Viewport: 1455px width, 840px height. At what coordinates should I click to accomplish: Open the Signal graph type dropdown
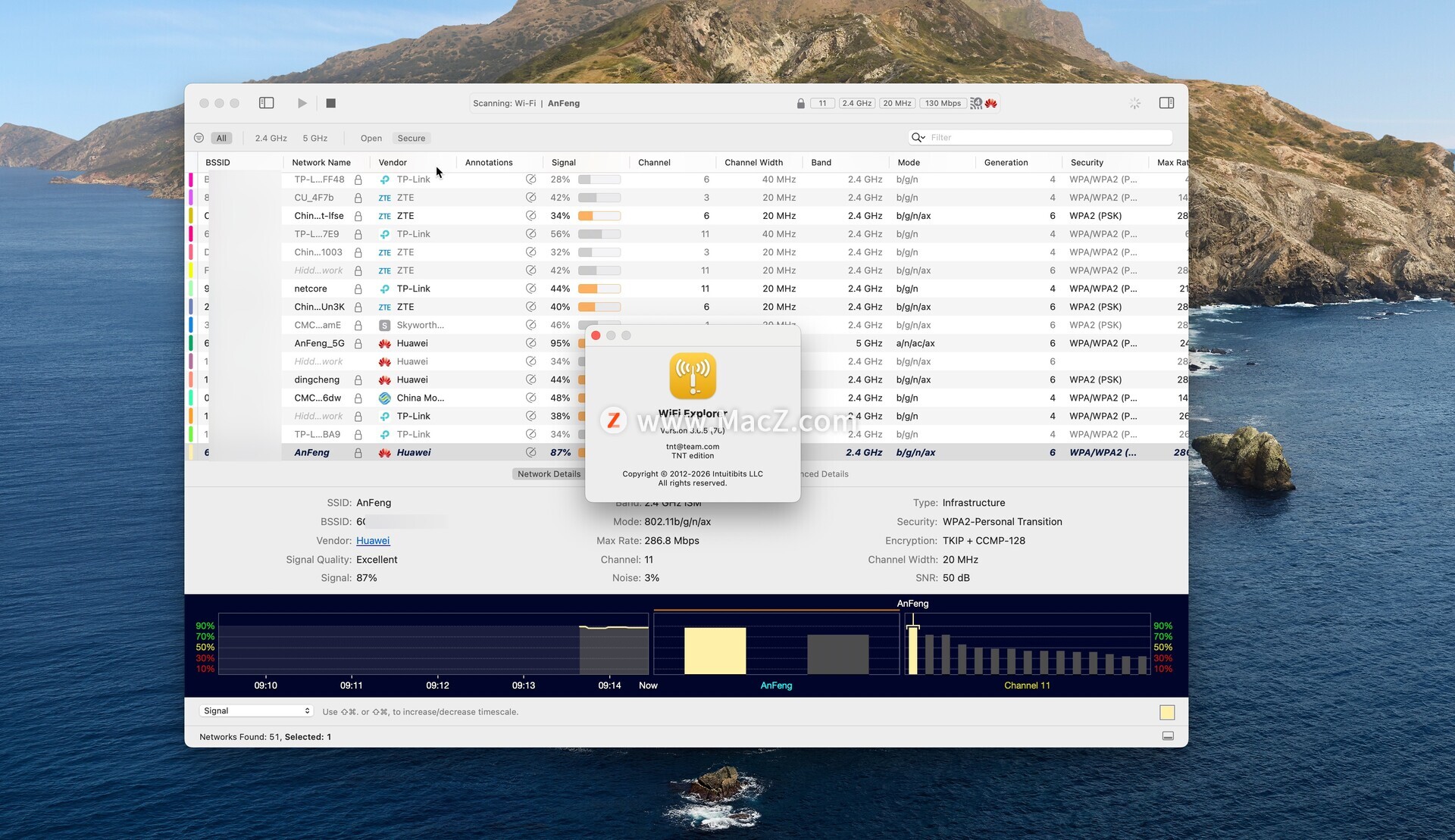coord(256,711)
